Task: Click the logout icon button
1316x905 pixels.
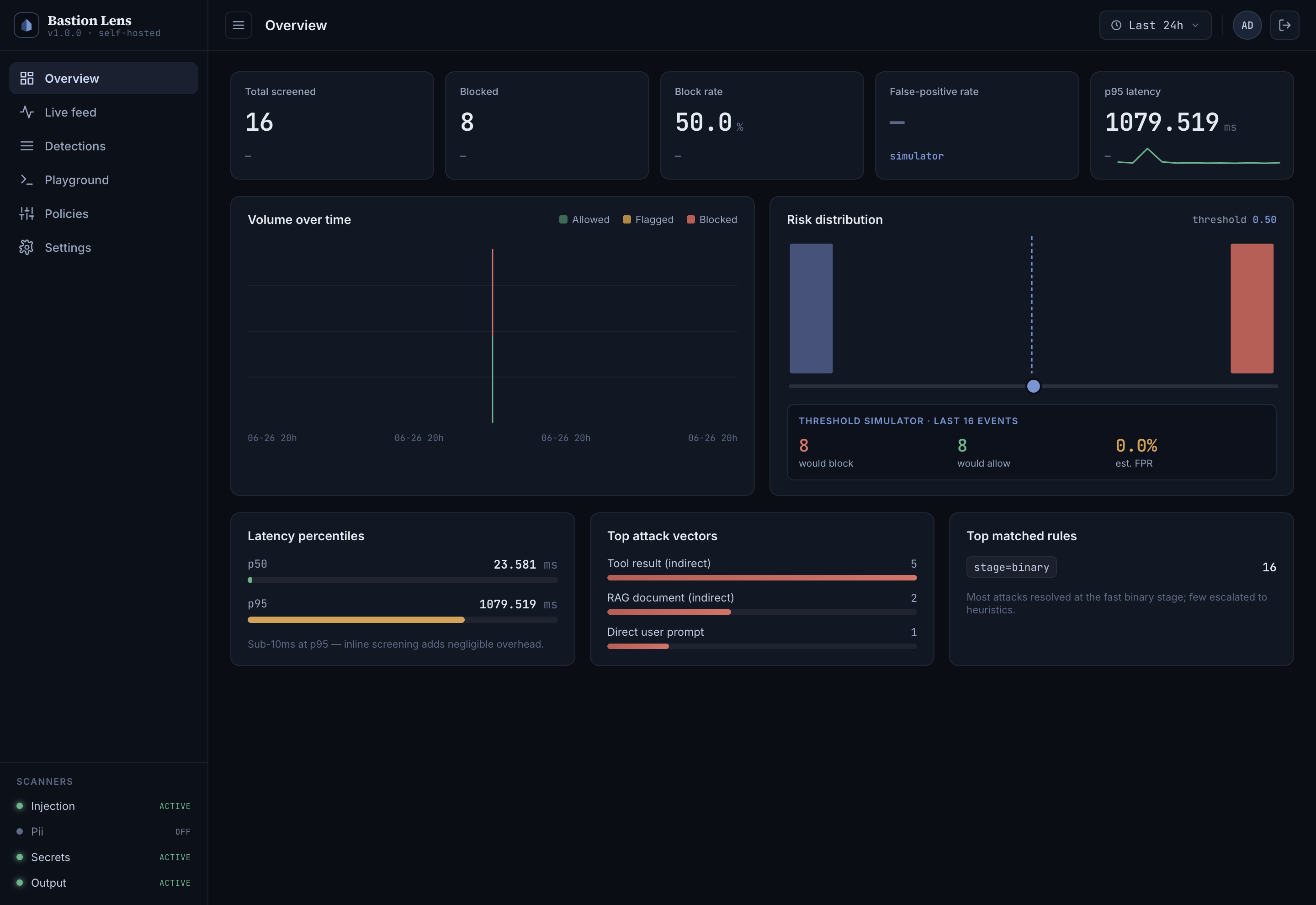Action: (1284, 25)
